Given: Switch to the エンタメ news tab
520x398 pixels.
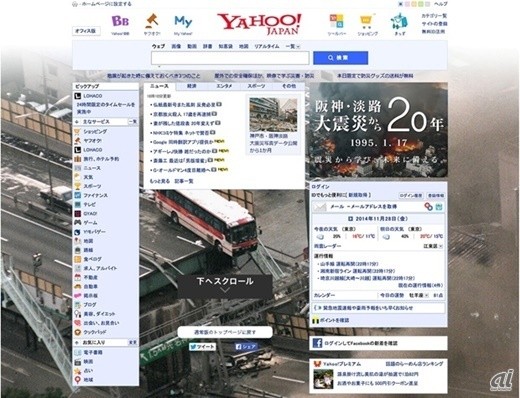Looking at the screenshot, I should [x=224, y=86].
